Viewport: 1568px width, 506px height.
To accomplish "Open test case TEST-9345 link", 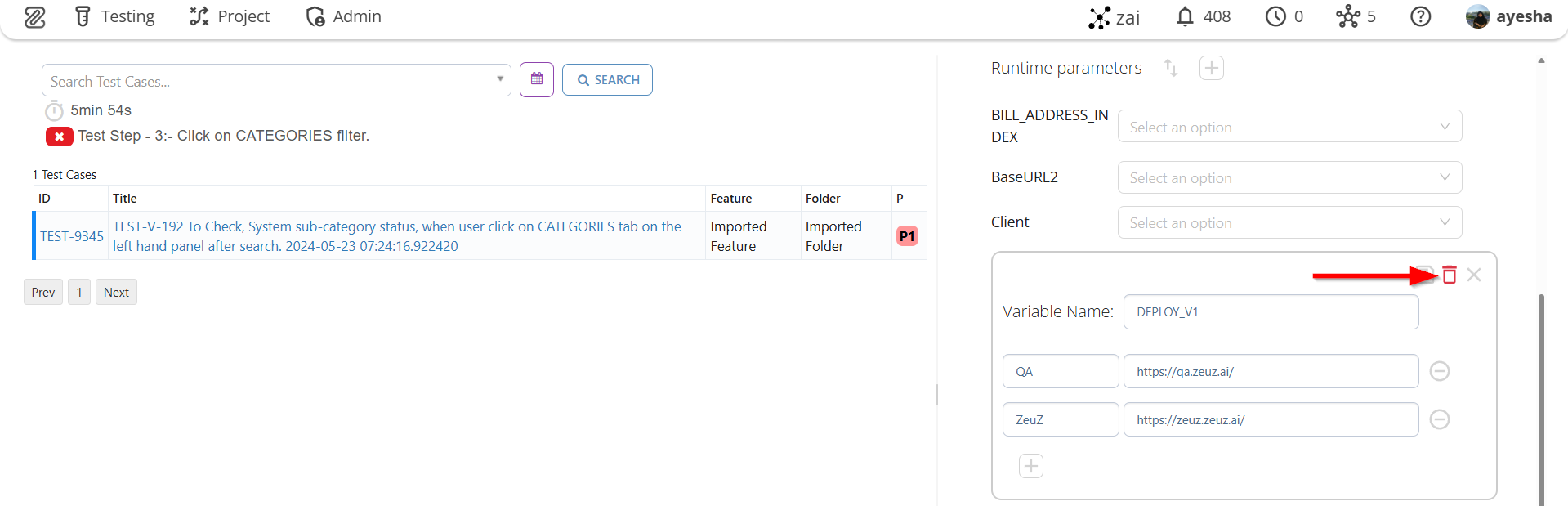I will point(72,236).
